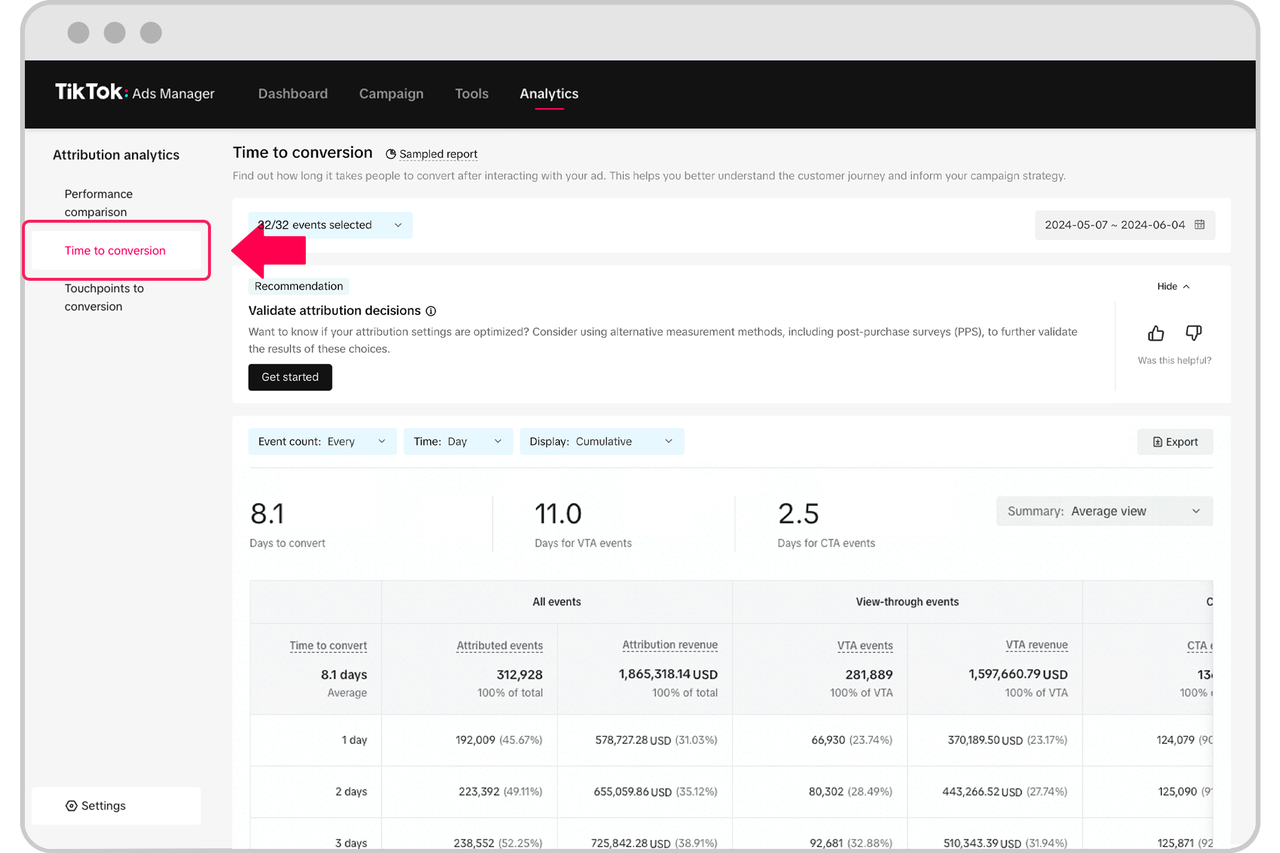Click the 578,727.28 USD revenue cell
Image resolution: width=1280 pixels, height=853 pixels.
(654, 740)
